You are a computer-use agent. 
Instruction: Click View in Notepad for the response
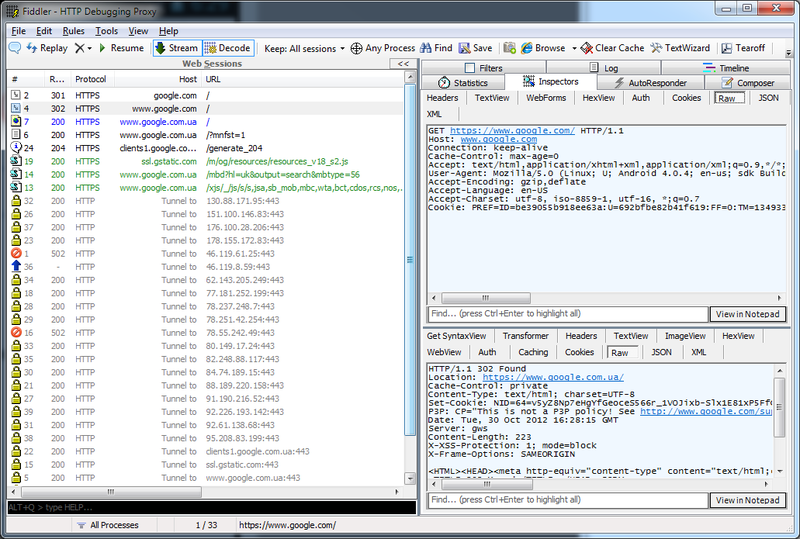pyautogui.click(x=747, y=500)
